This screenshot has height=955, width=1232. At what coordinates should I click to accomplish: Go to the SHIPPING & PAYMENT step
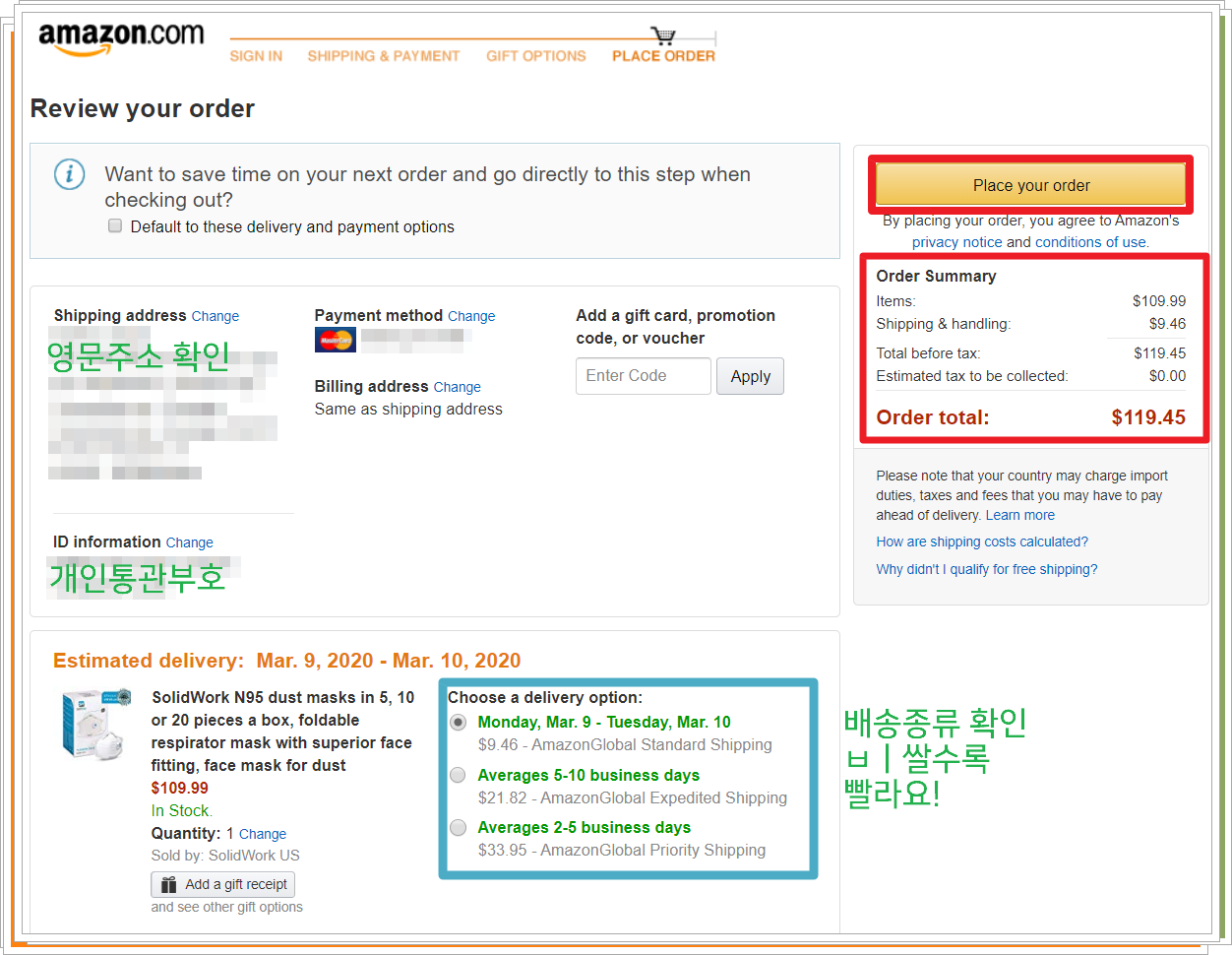point(384,56)
